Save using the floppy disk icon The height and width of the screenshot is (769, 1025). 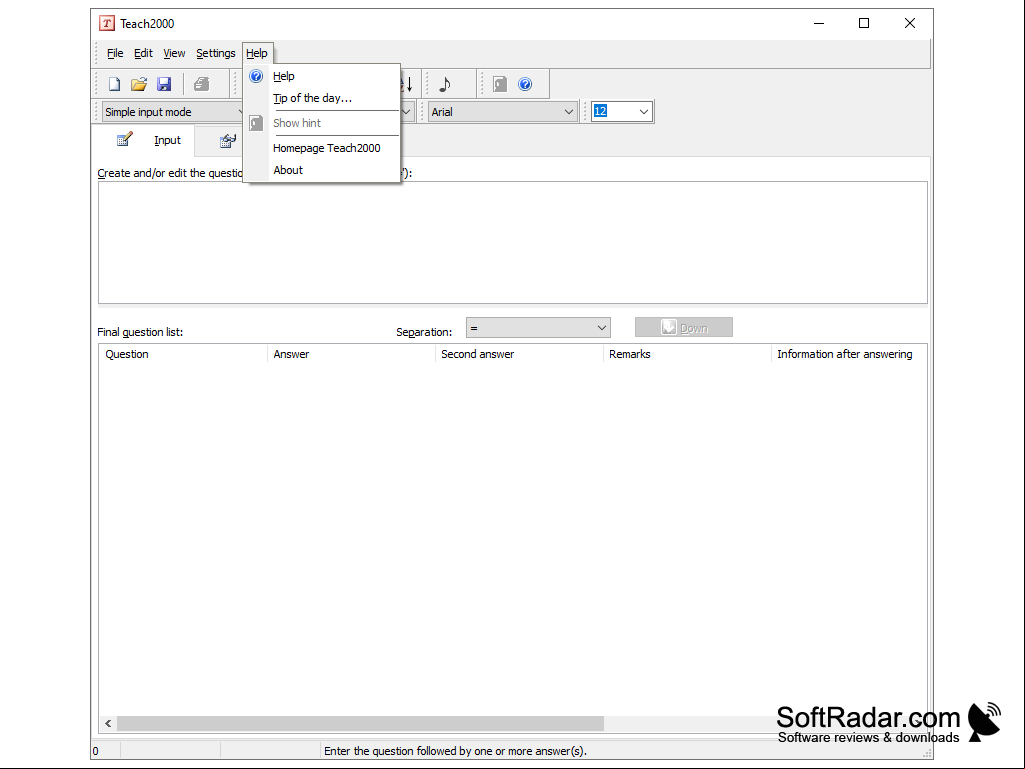coord(164,84)
